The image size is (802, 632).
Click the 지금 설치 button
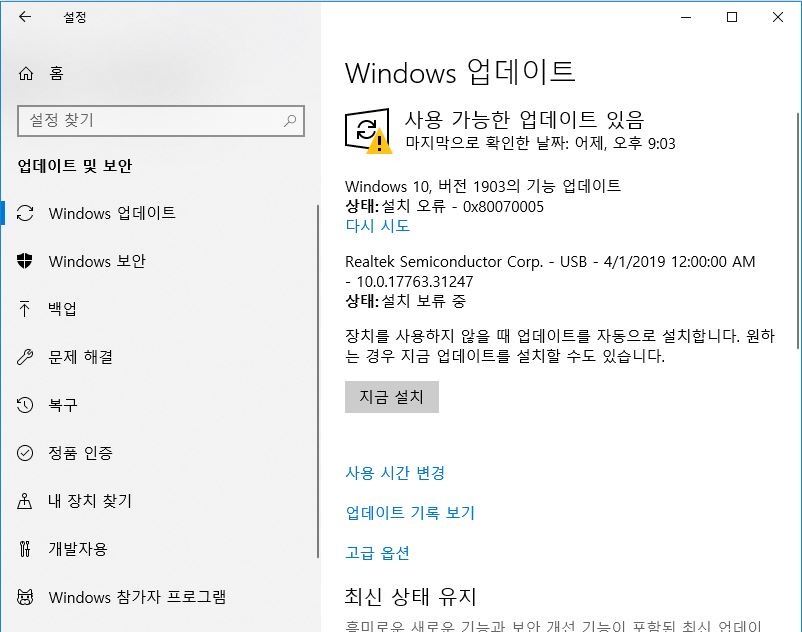pos(392,397)
